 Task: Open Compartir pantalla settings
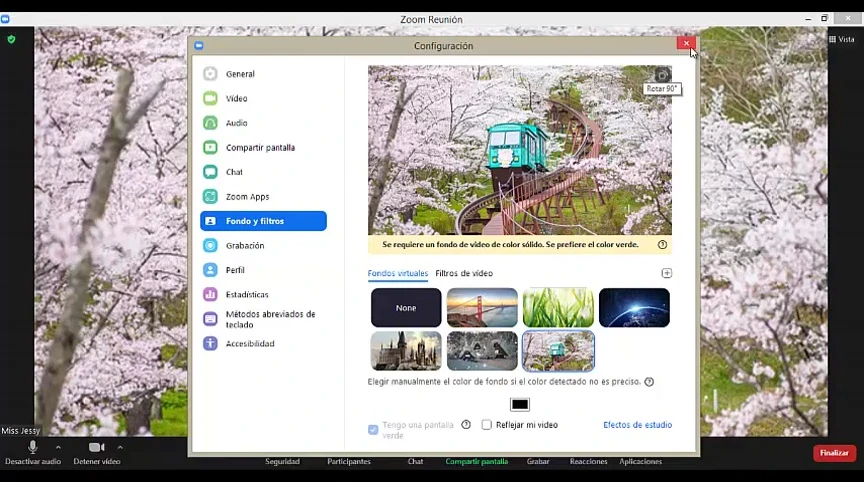(260, 148)
